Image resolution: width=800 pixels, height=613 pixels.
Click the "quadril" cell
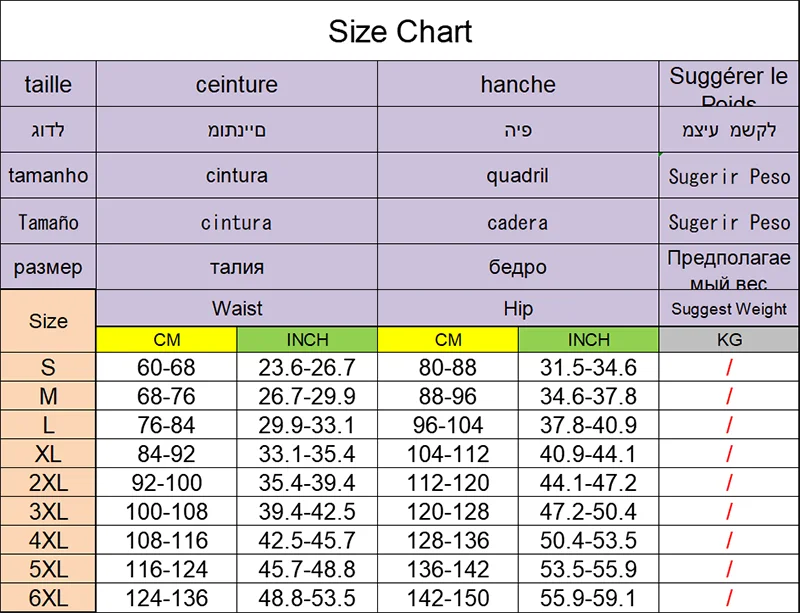[517, 176]
